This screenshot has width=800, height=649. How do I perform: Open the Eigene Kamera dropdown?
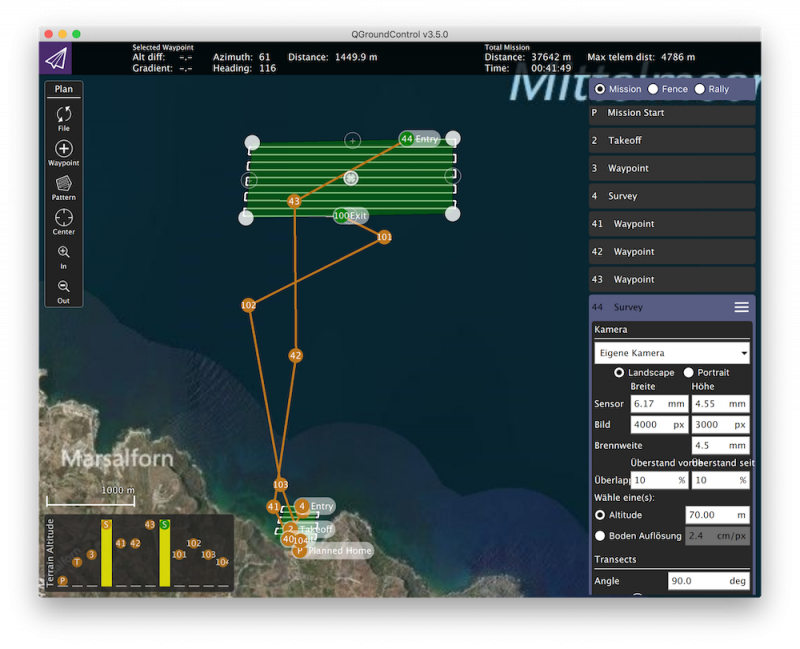(x=672, y=353)
